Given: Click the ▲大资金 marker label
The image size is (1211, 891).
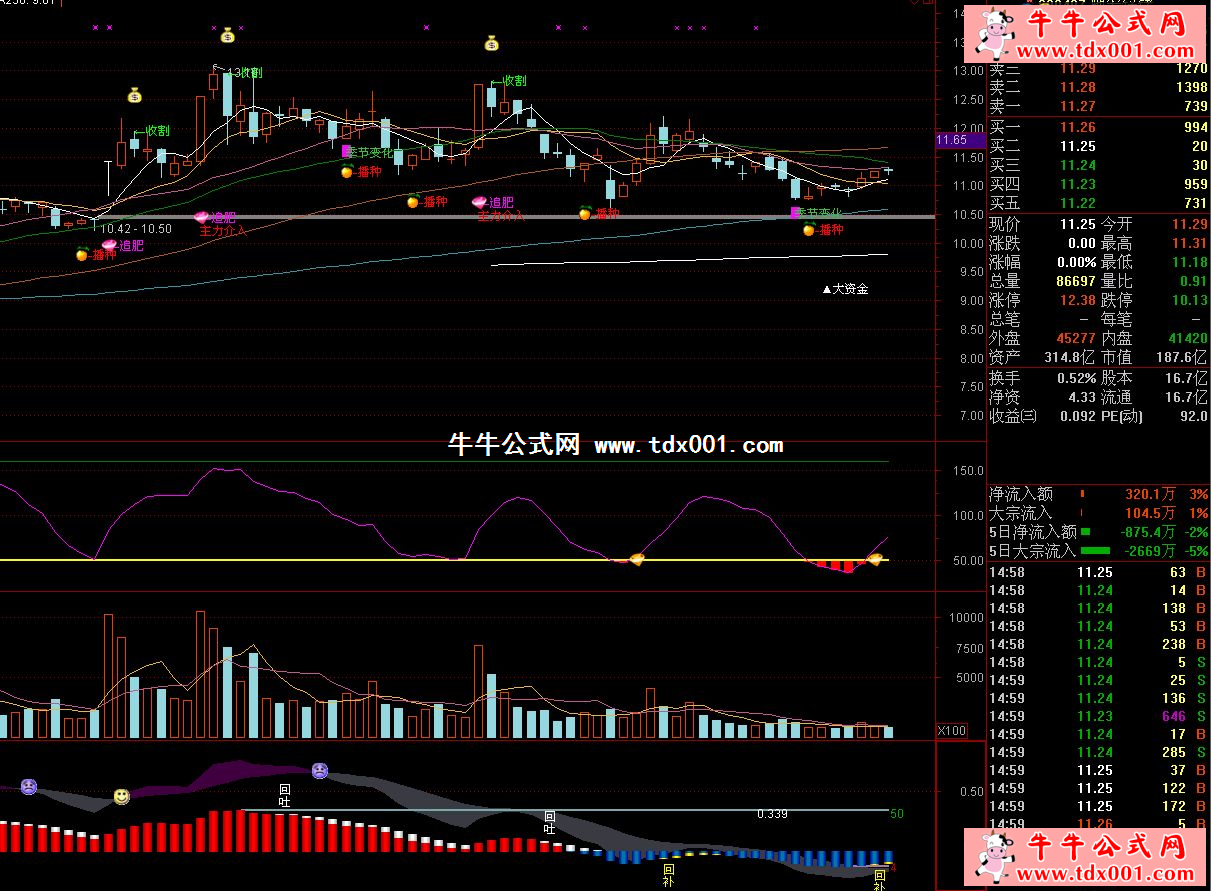Looking at the screenshot, I should click(x=845, y=289).
